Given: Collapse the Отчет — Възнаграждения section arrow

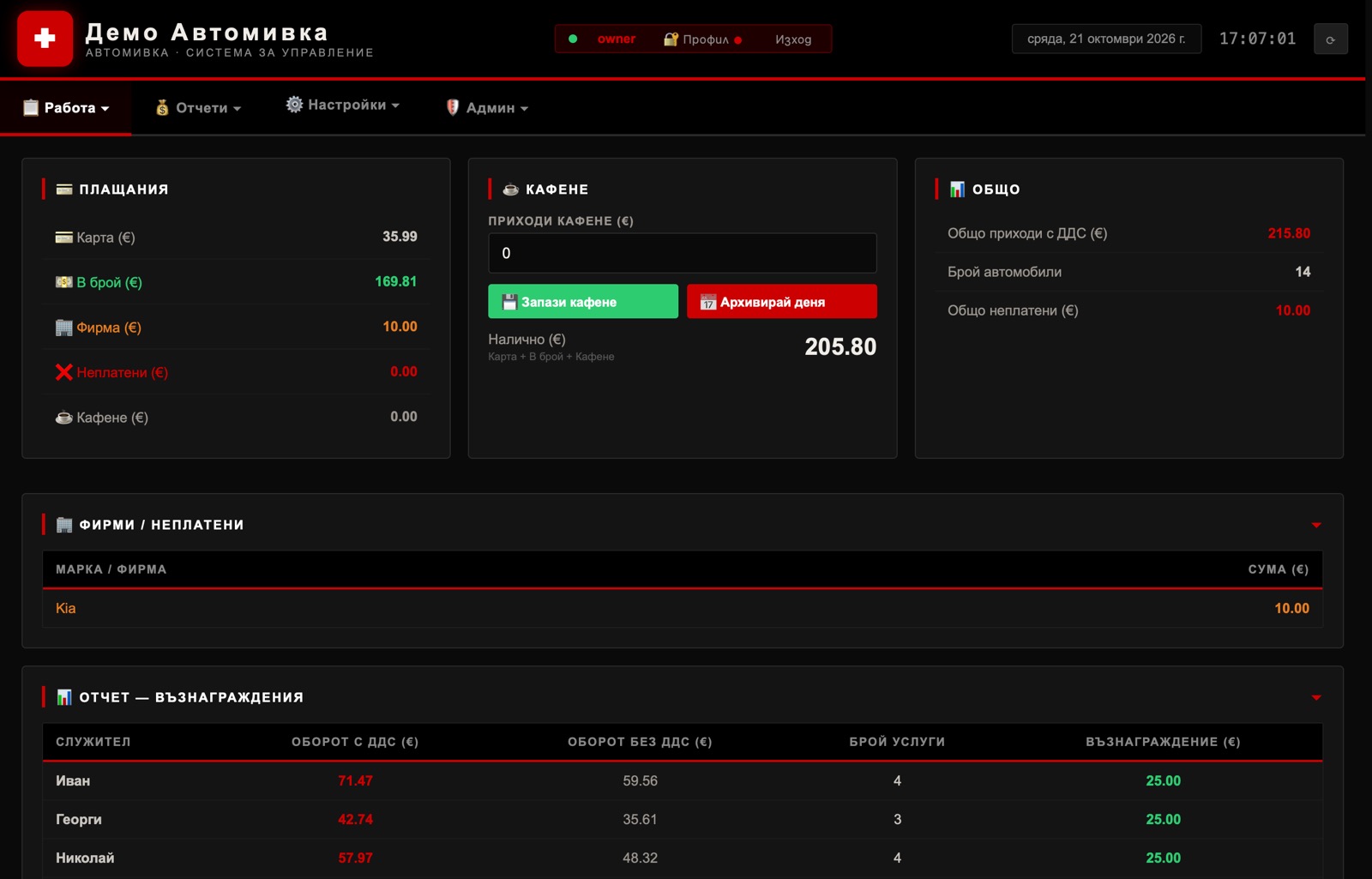Looking at the screenshot, I should click(1316, 698).
